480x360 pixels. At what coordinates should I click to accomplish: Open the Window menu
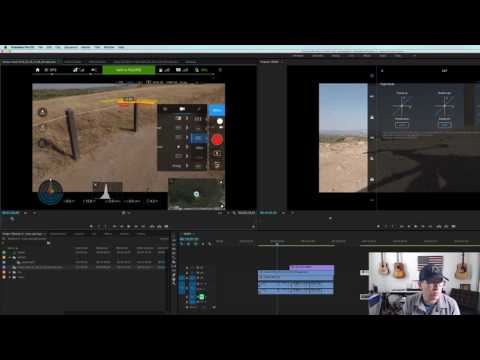[x=109, y=47]
